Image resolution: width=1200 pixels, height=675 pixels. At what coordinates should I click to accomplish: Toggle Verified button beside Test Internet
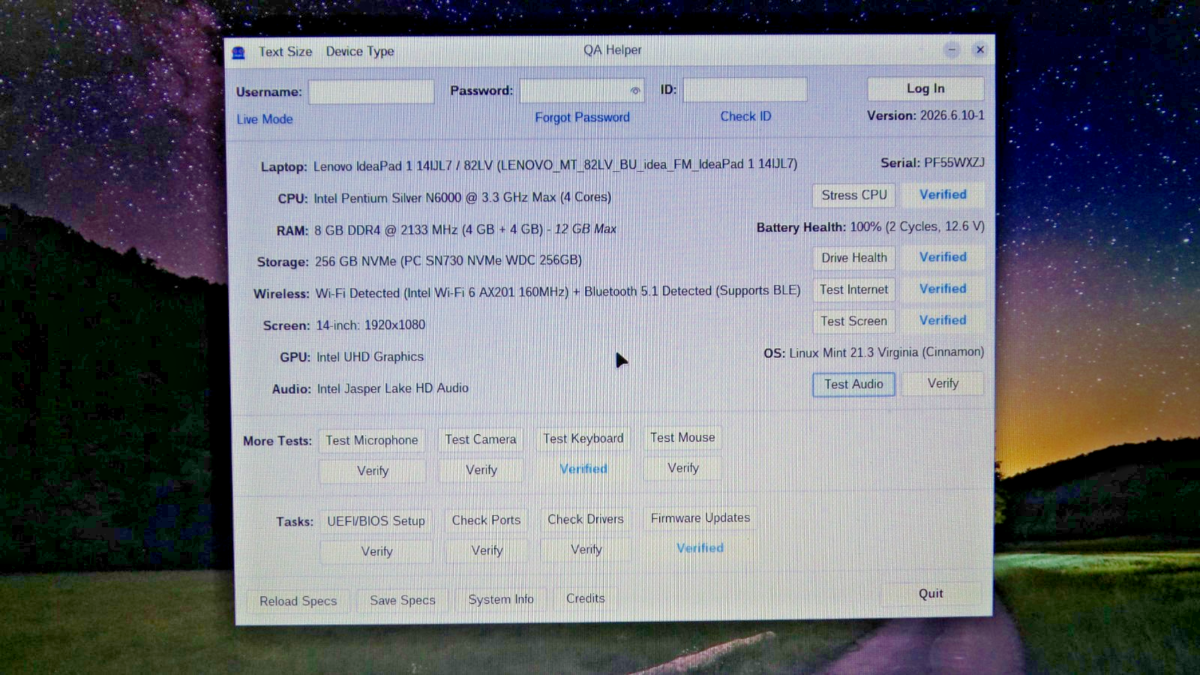tap(943, 289)
